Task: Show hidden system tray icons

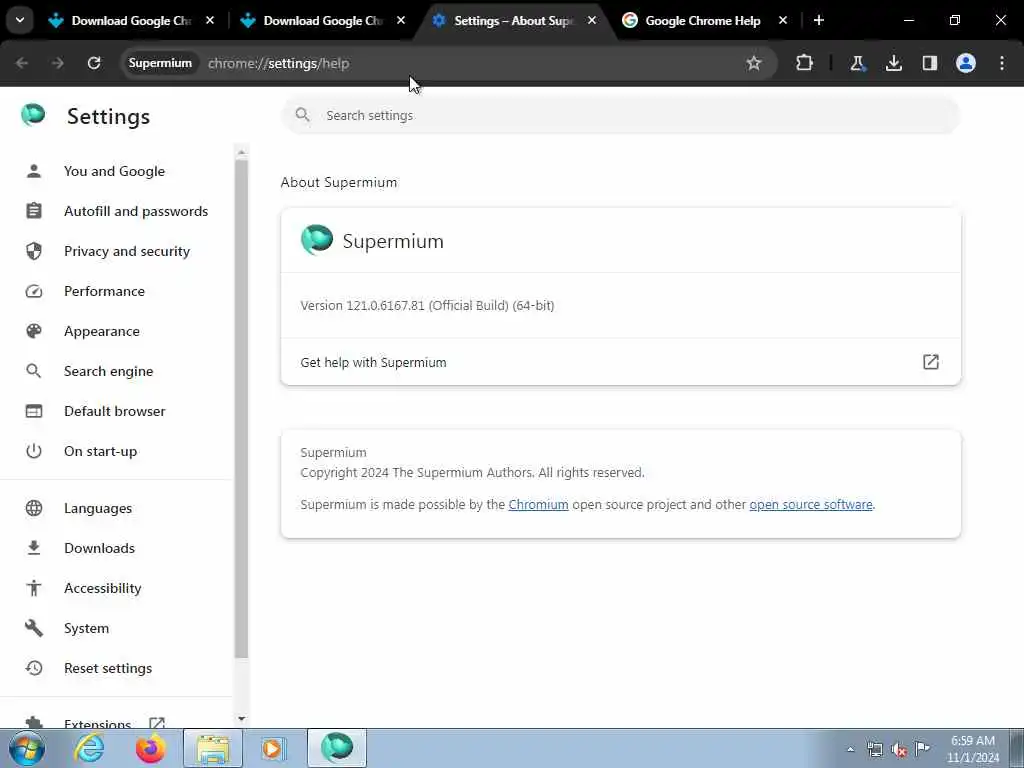Action: [x=850, y=749]
